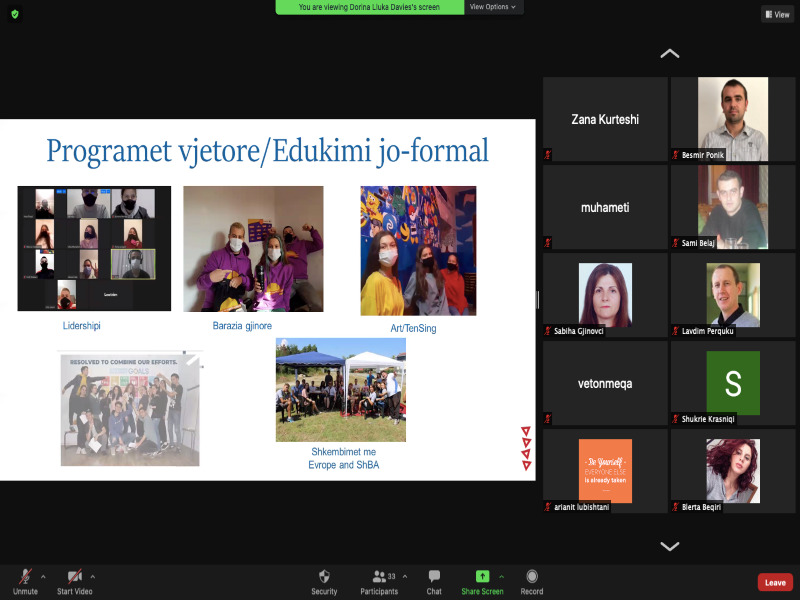
Task: Toggle the microphone with Unmute
Action: 25,577
